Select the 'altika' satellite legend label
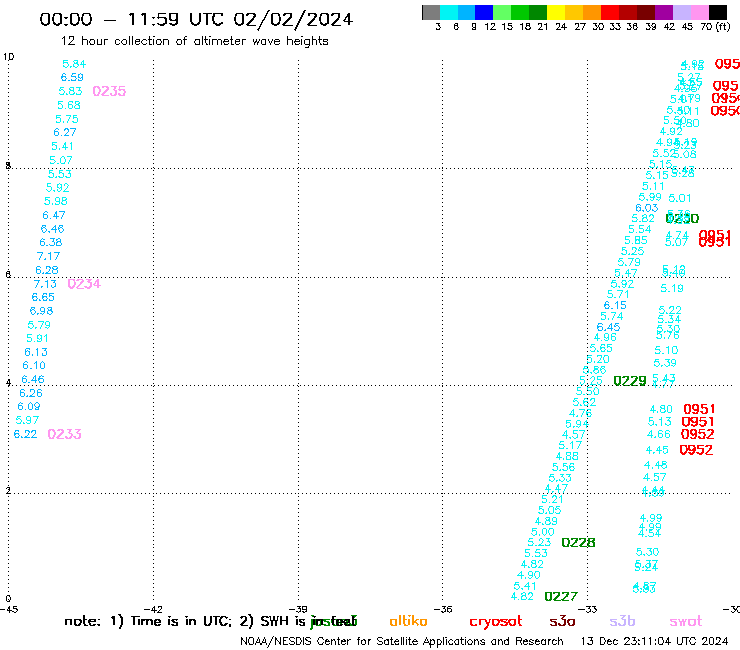740x650 pixels. [408, 621]
